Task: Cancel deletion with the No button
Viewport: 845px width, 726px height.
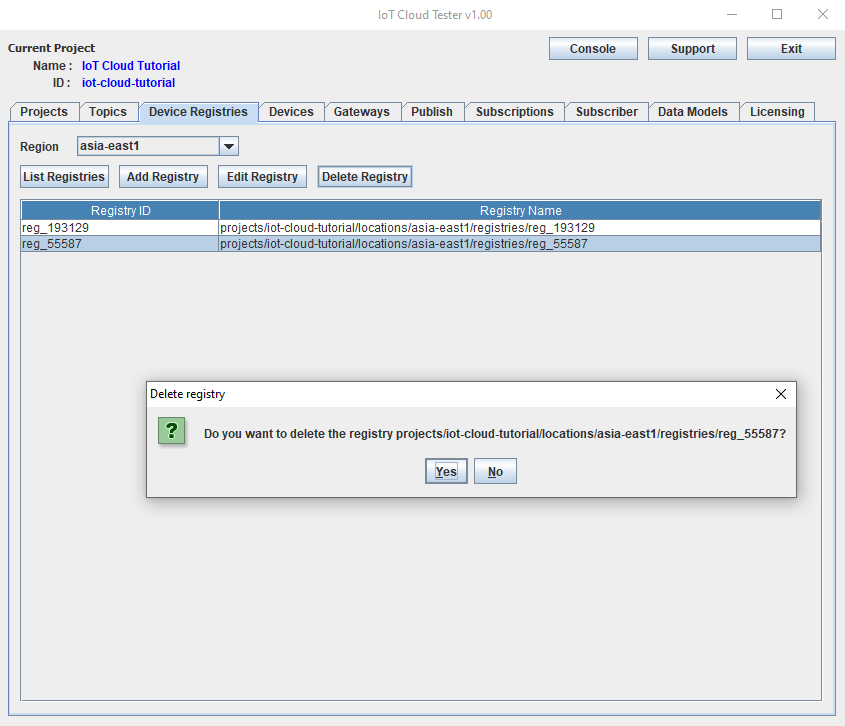Action: pyautogui.click(x=495, y=471)
